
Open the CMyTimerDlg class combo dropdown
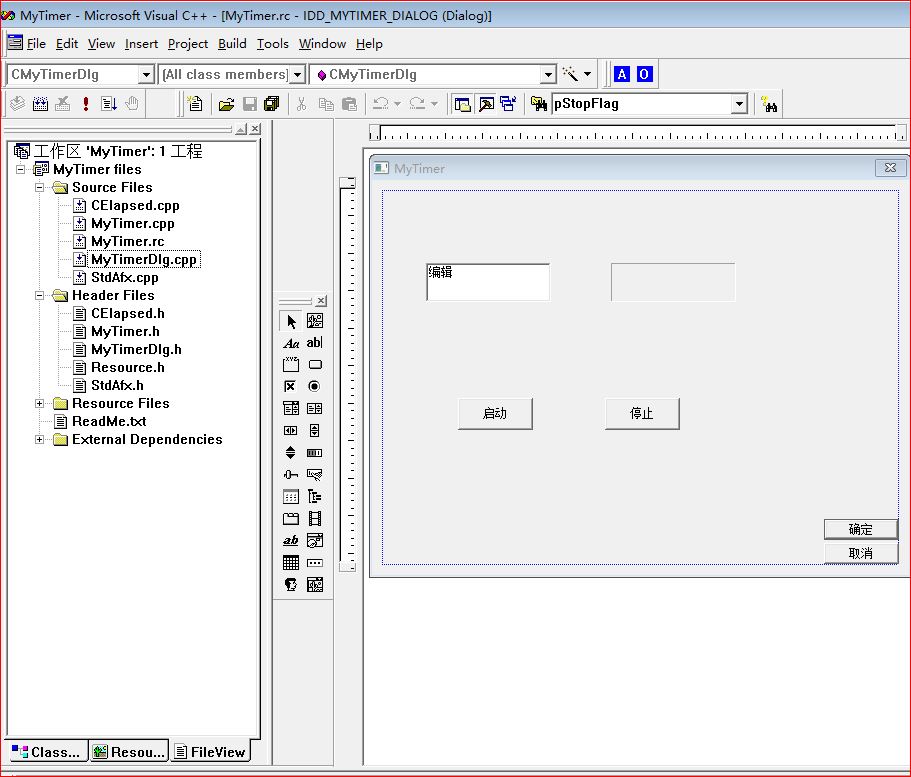click(x=146, y=74)
